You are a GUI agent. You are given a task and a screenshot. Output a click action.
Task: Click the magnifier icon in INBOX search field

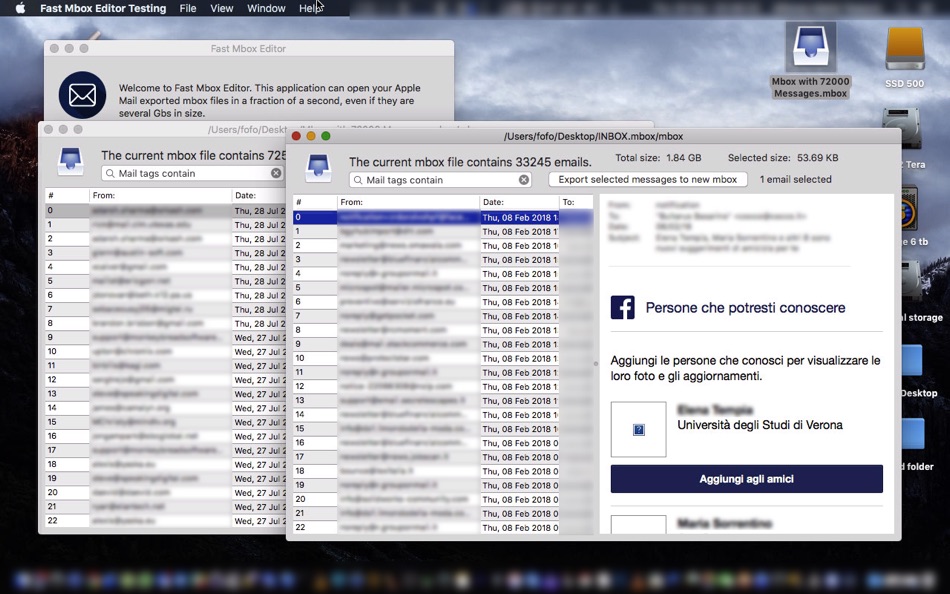358,180
